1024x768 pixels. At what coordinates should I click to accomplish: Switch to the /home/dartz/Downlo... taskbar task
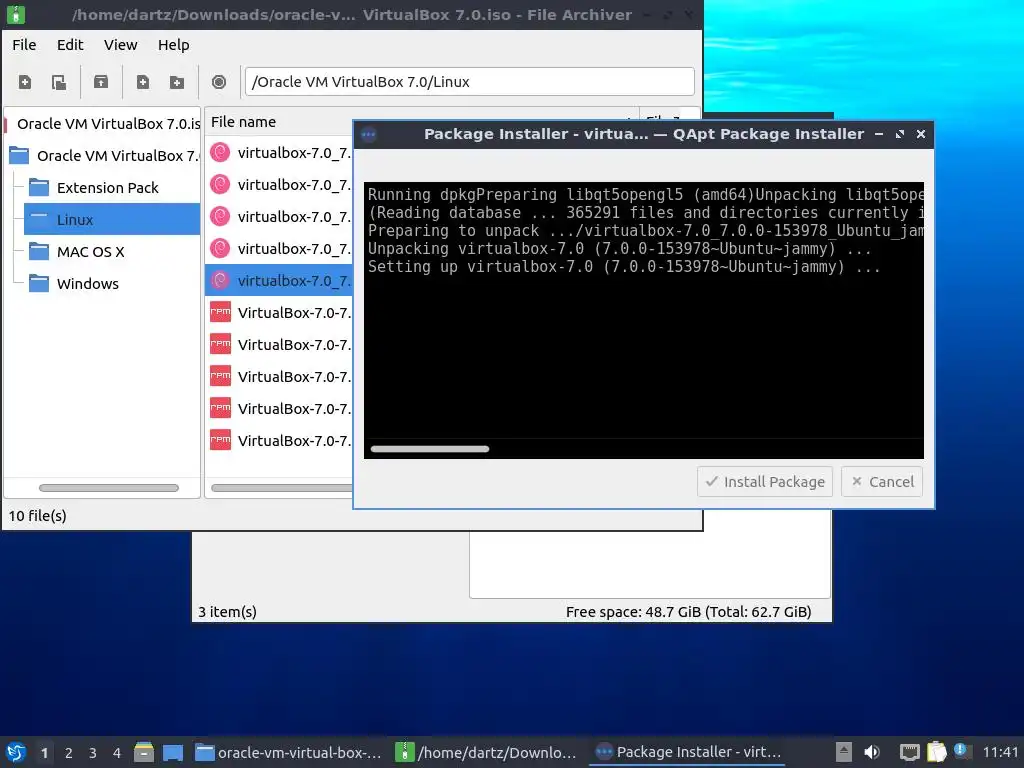coord(487,752)
